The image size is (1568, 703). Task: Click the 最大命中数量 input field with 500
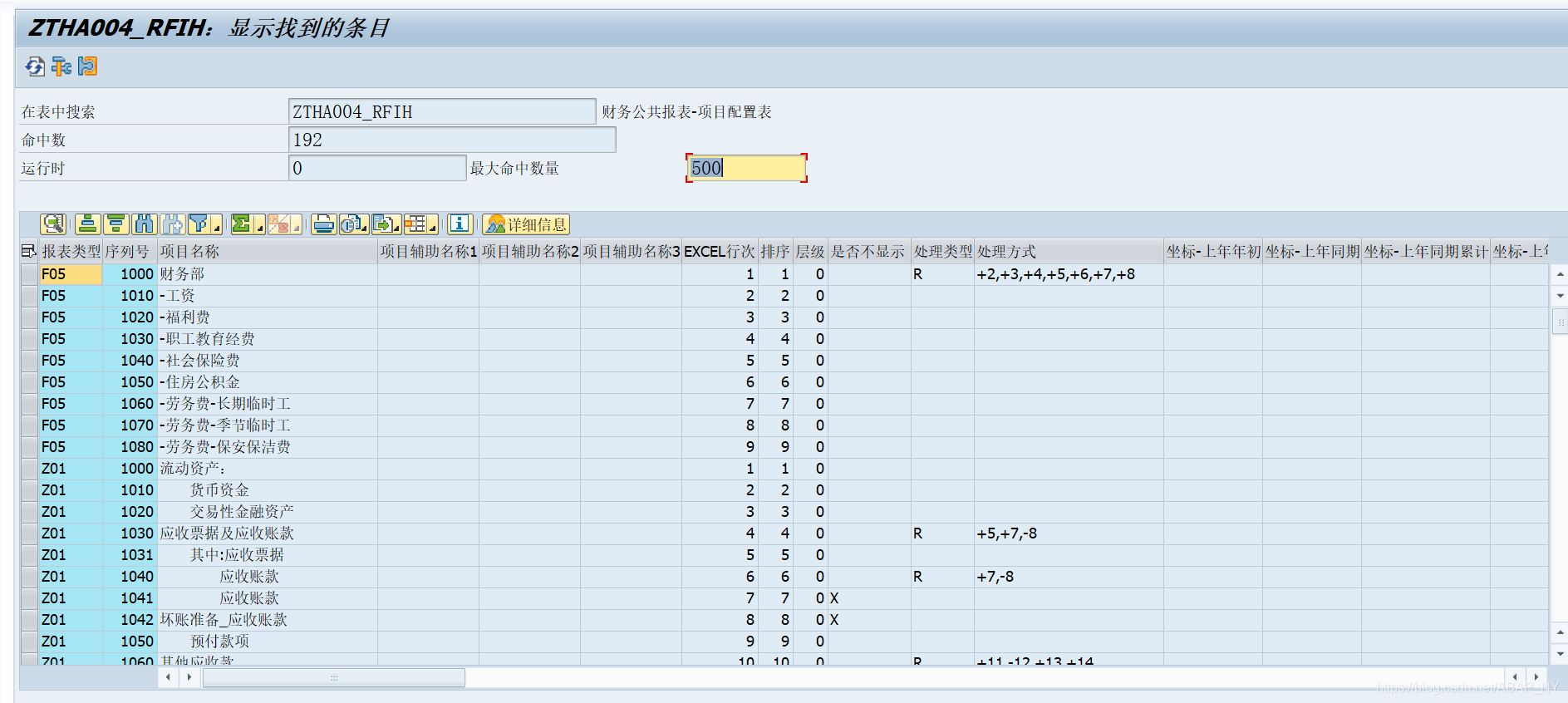click(x=746, y=168)
